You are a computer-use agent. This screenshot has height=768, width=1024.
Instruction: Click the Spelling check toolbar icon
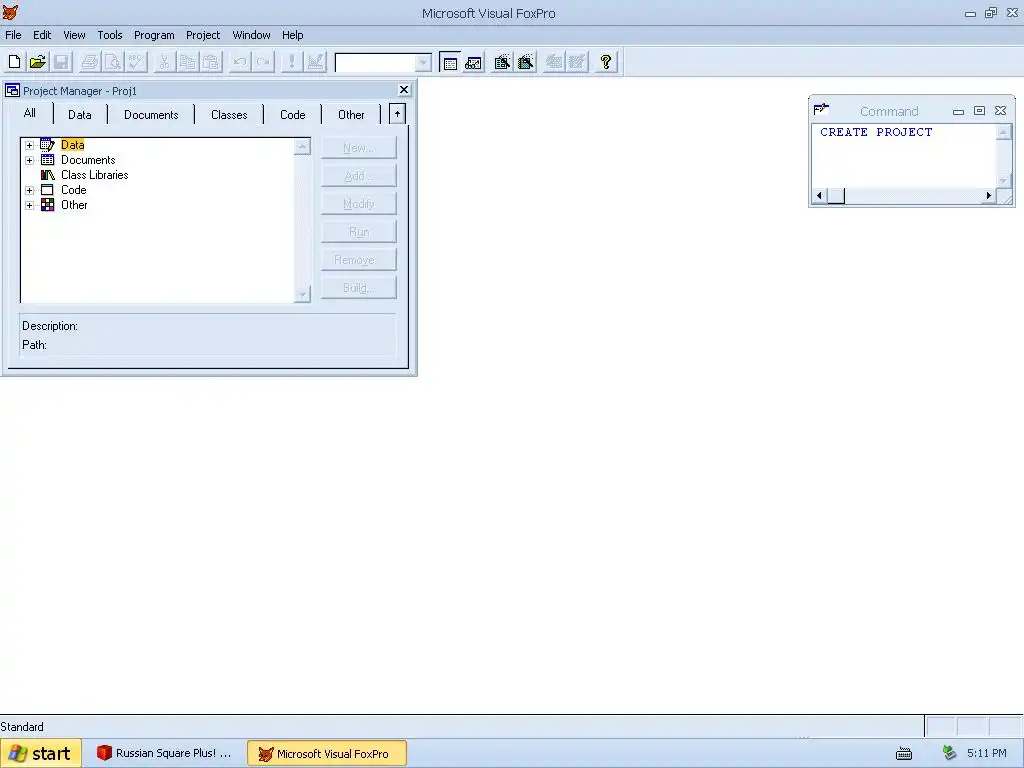tap(136, 62)
